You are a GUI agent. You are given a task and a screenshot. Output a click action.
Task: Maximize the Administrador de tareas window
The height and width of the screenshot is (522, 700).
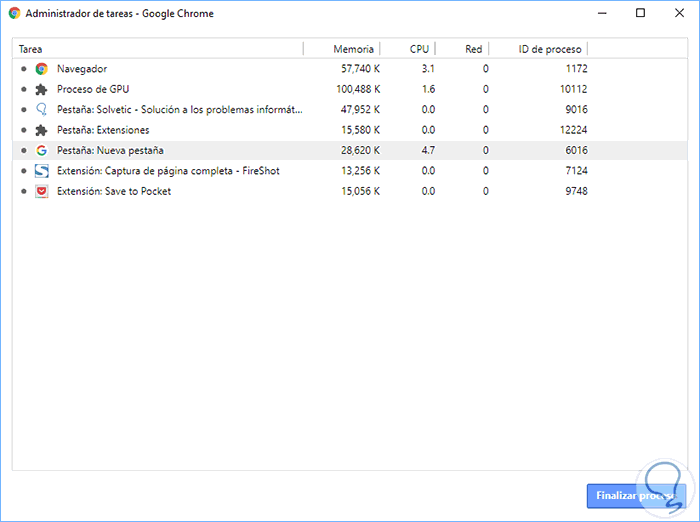pyautogui.click(x=641, y=13)
